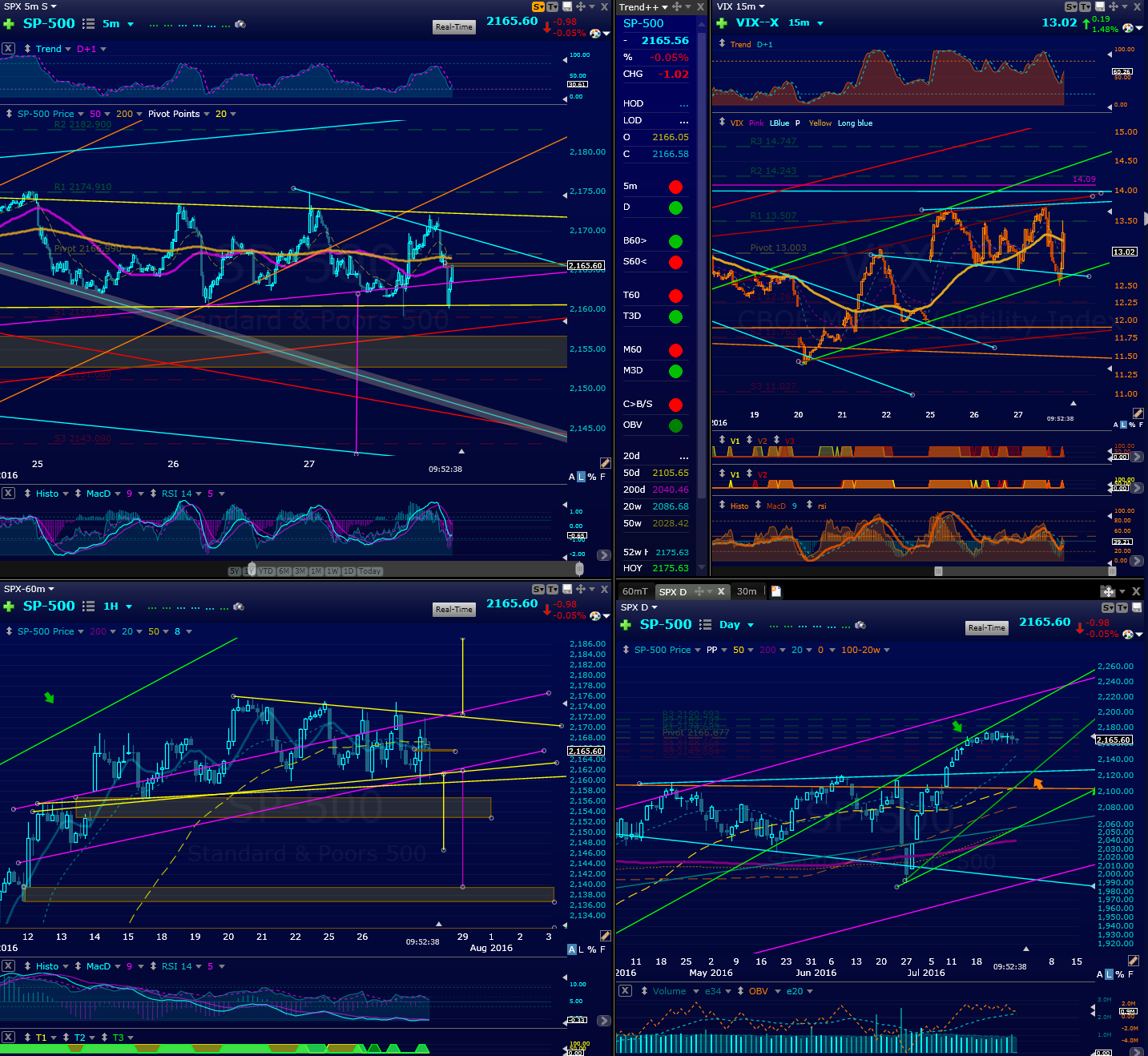
Task: Open Trend++ title dropdown
Action: (x=665, y=6)
